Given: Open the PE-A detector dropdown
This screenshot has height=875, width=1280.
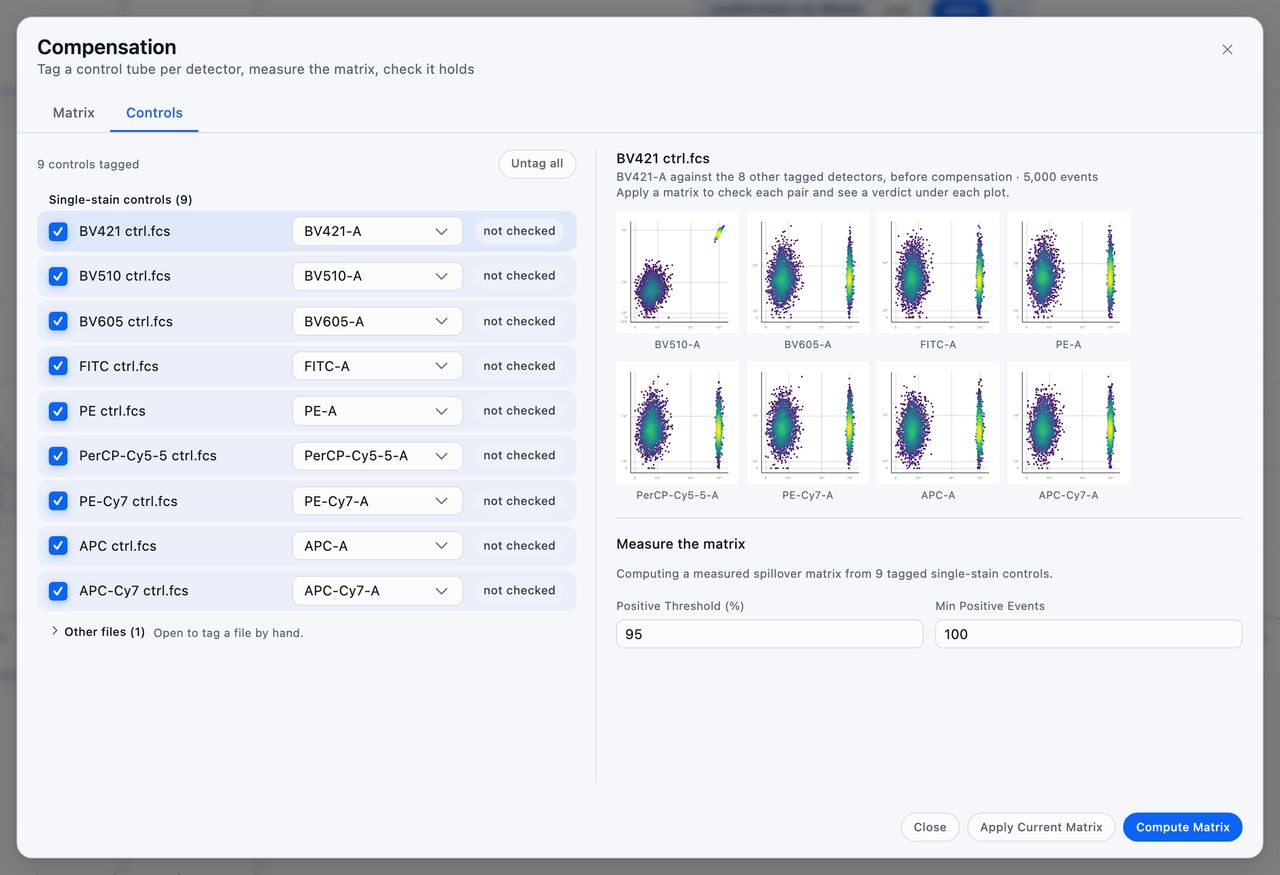Looking at the screenshot, I should 377,411.
